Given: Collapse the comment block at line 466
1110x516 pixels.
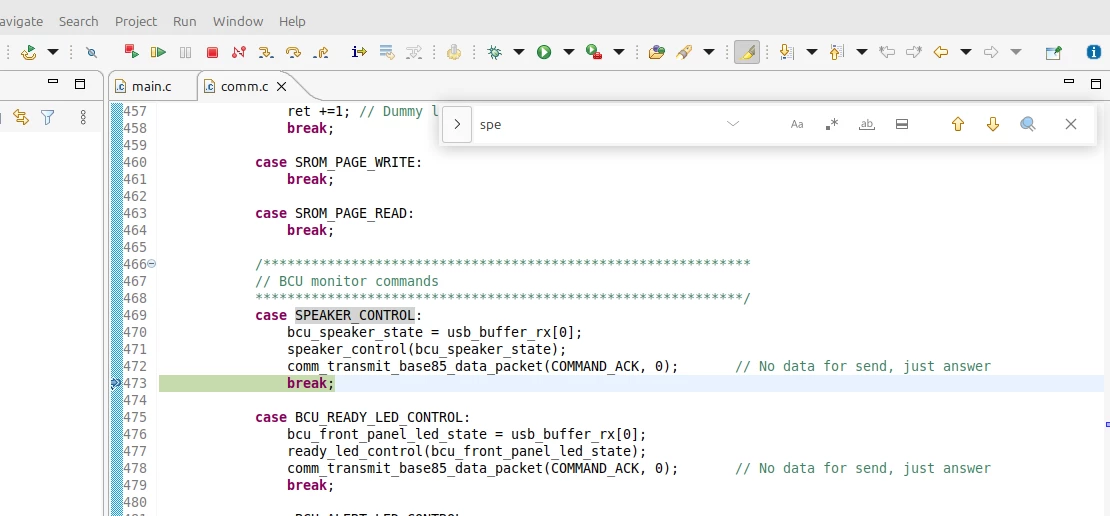Looking at the screenshot, I should coord(151,264).
